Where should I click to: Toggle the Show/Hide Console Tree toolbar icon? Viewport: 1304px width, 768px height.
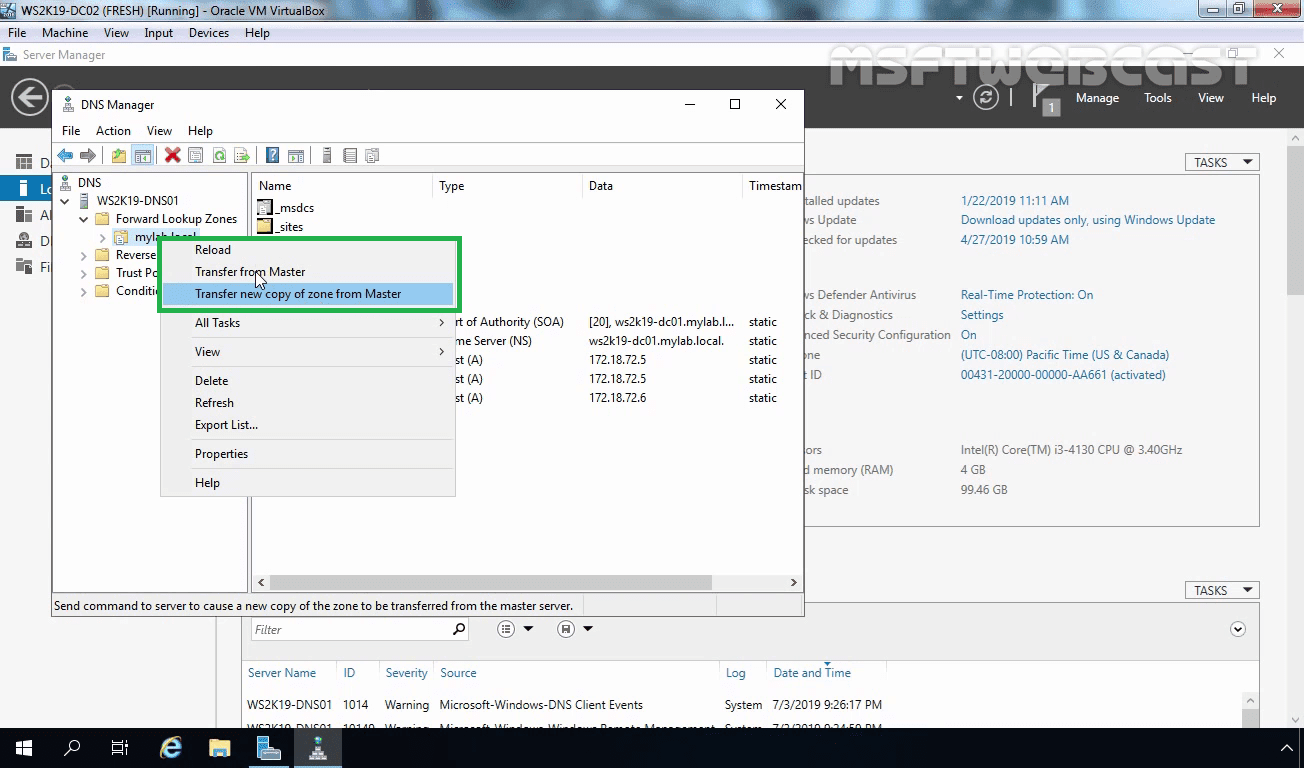click(x=143, y=155)
